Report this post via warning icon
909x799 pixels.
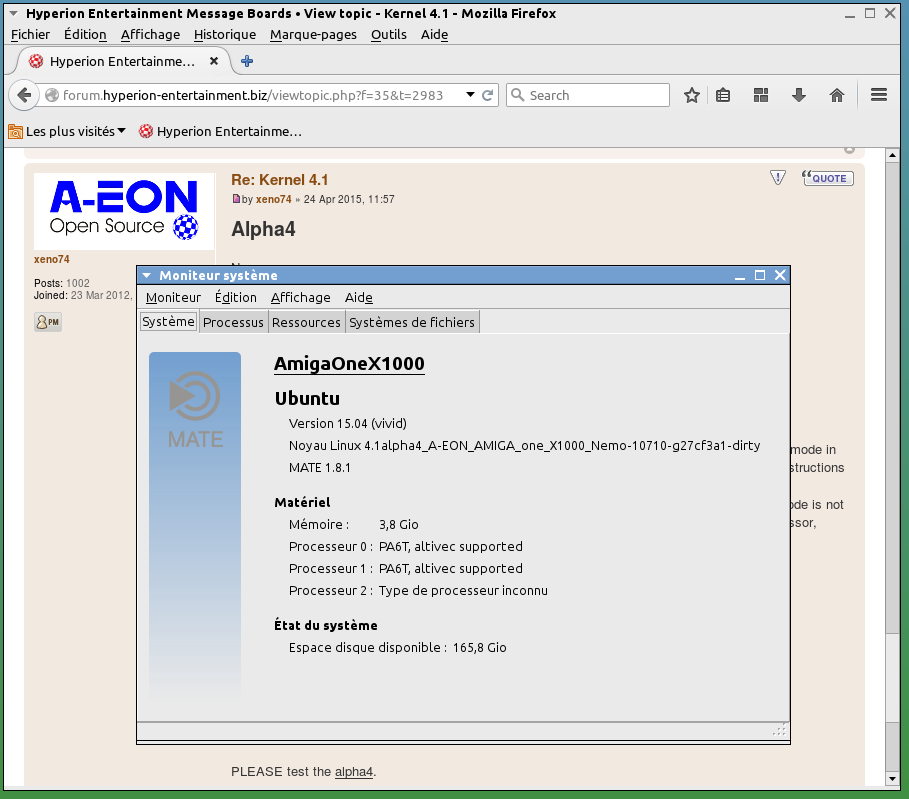778,178
